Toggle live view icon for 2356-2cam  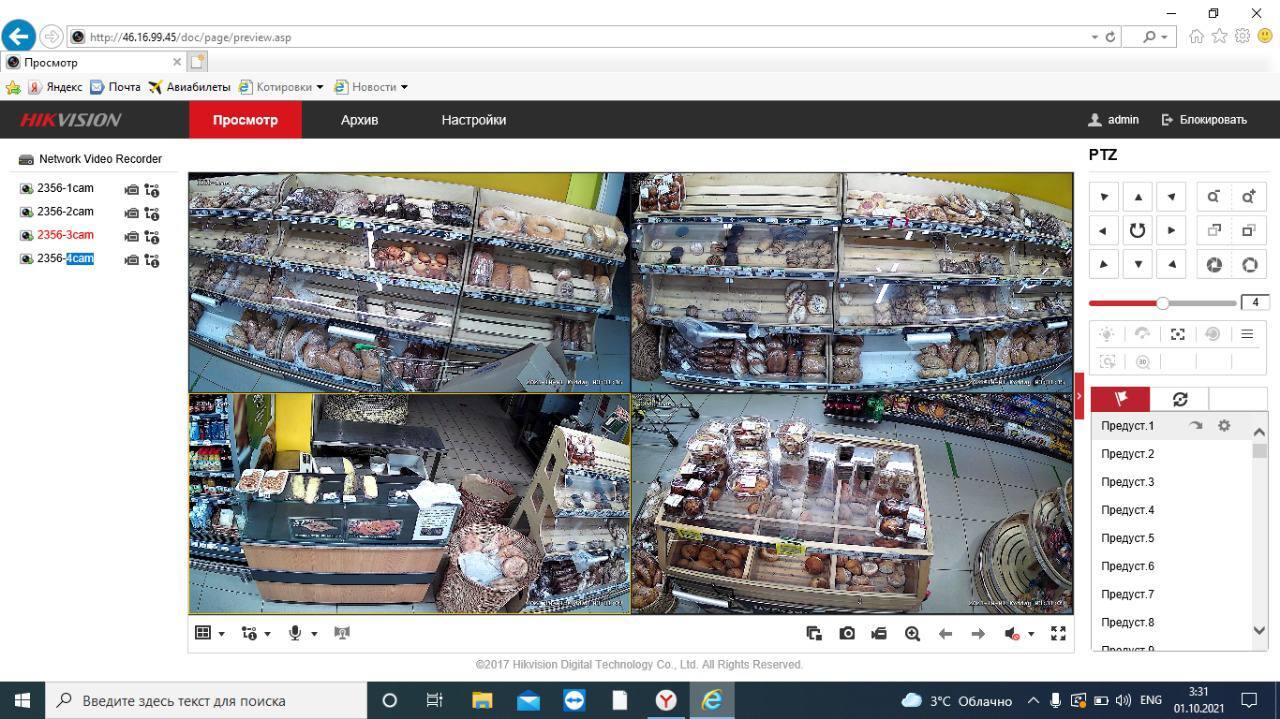click(x=26, y=212)
